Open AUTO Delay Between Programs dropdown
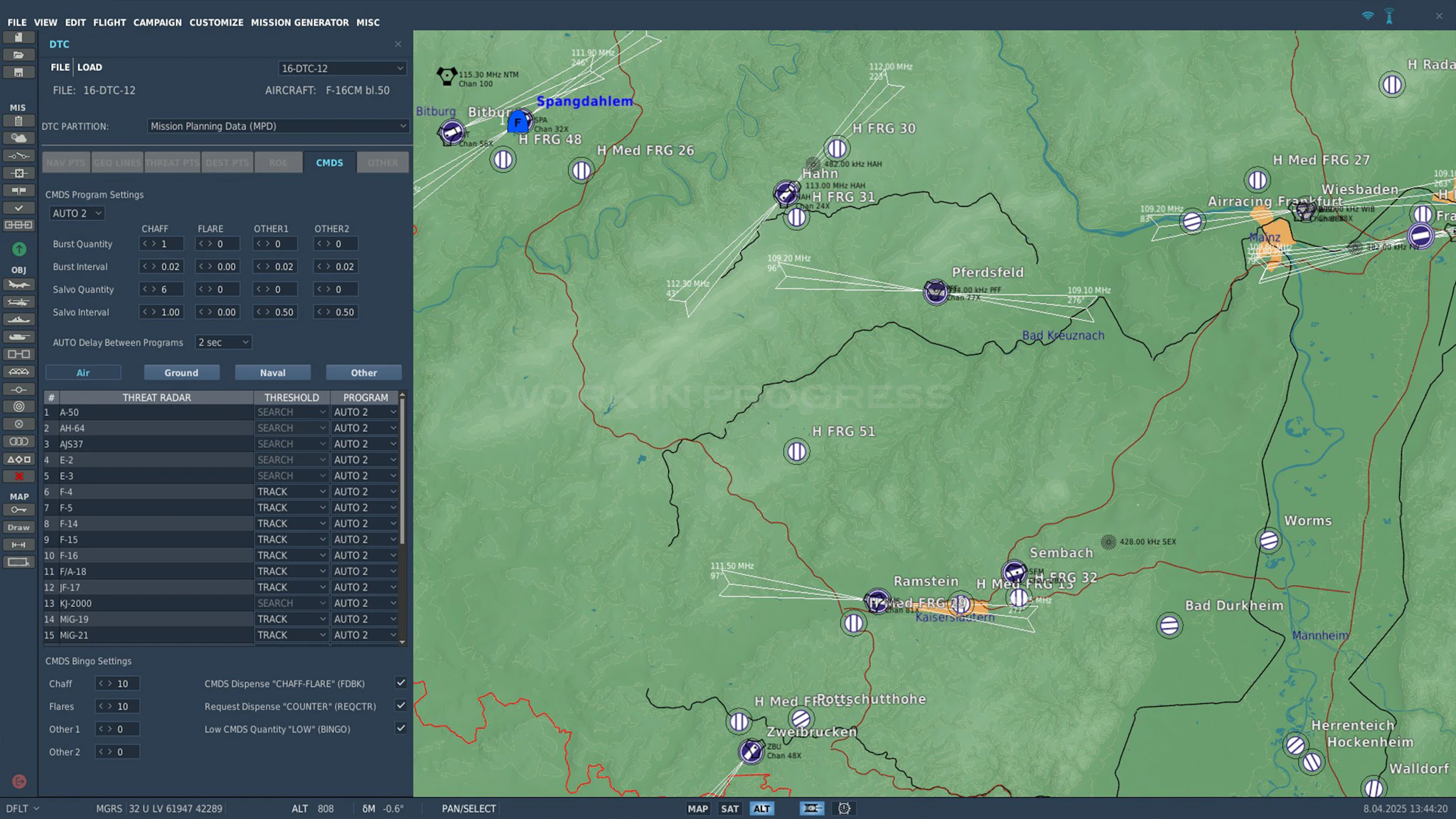Screen dimensions: 1456x819 pyautogui.click(x=223, y=342)
